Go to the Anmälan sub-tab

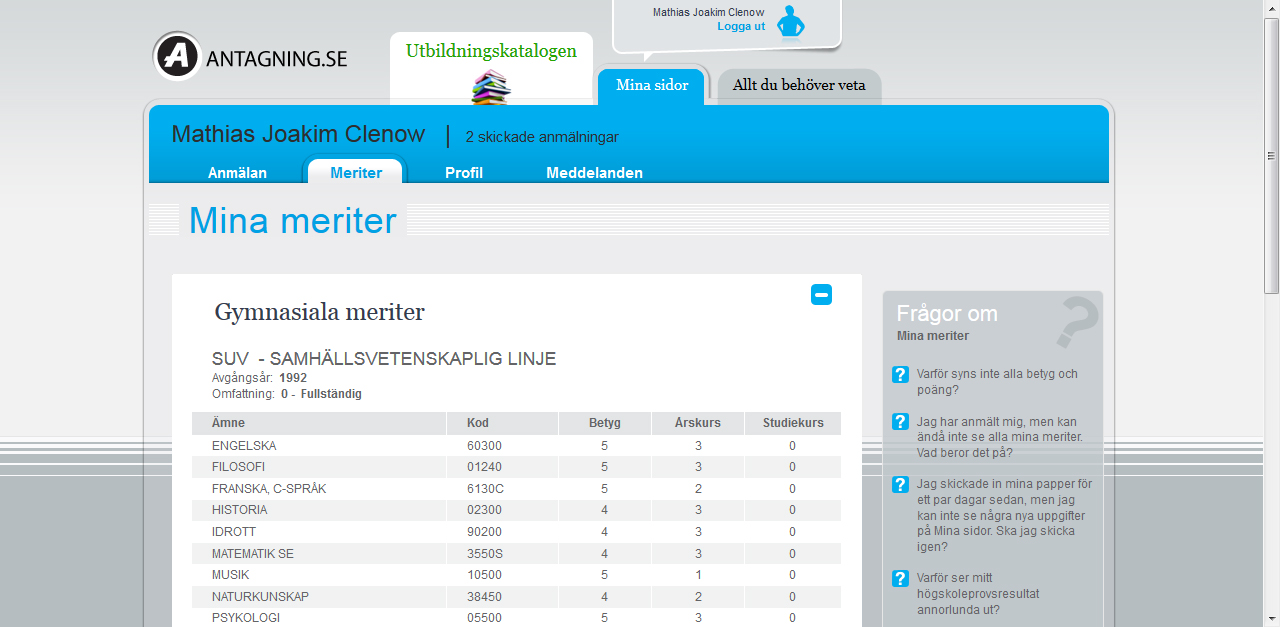pyautogui.click(x=237, y=173)
